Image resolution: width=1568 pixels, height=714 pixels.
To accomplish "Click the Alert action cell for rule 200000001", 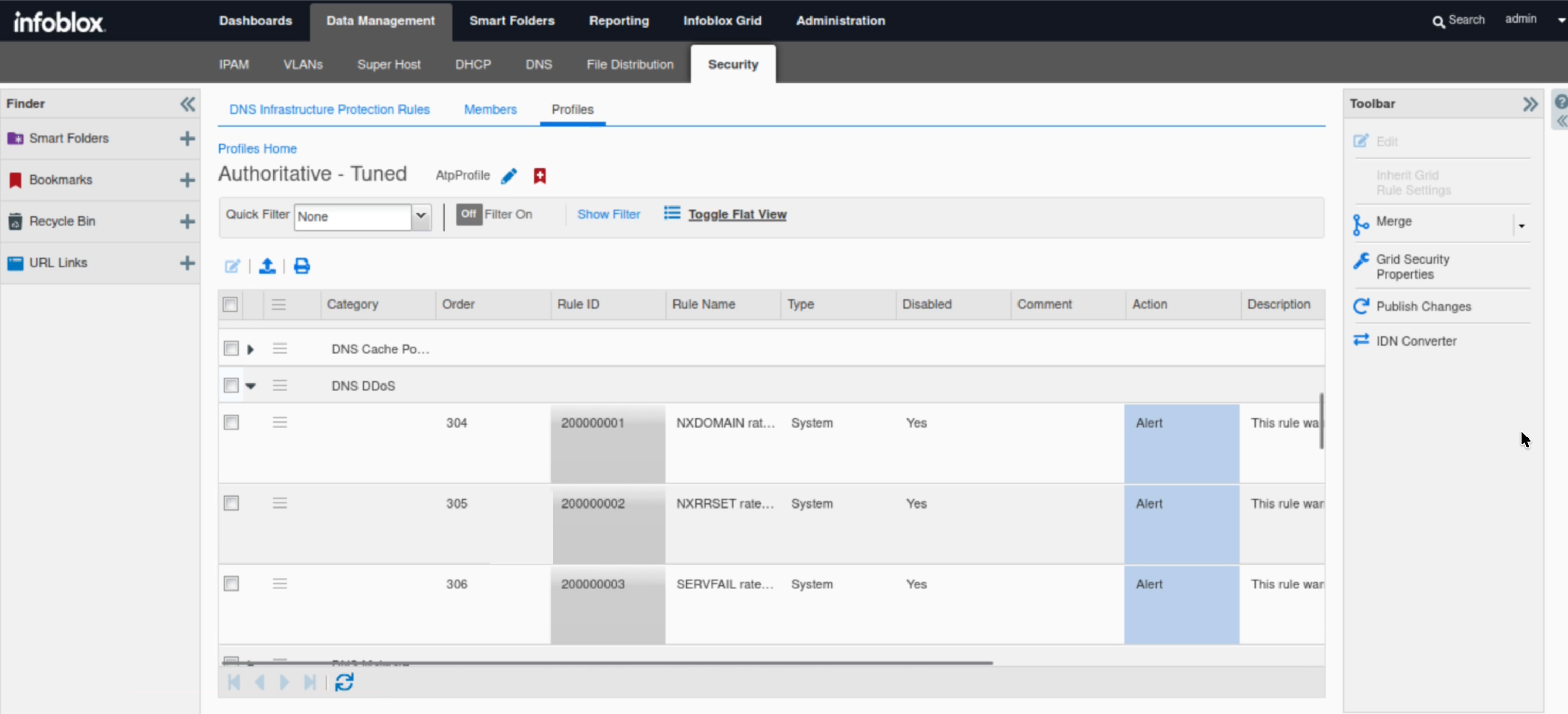I will point(1181,444).
